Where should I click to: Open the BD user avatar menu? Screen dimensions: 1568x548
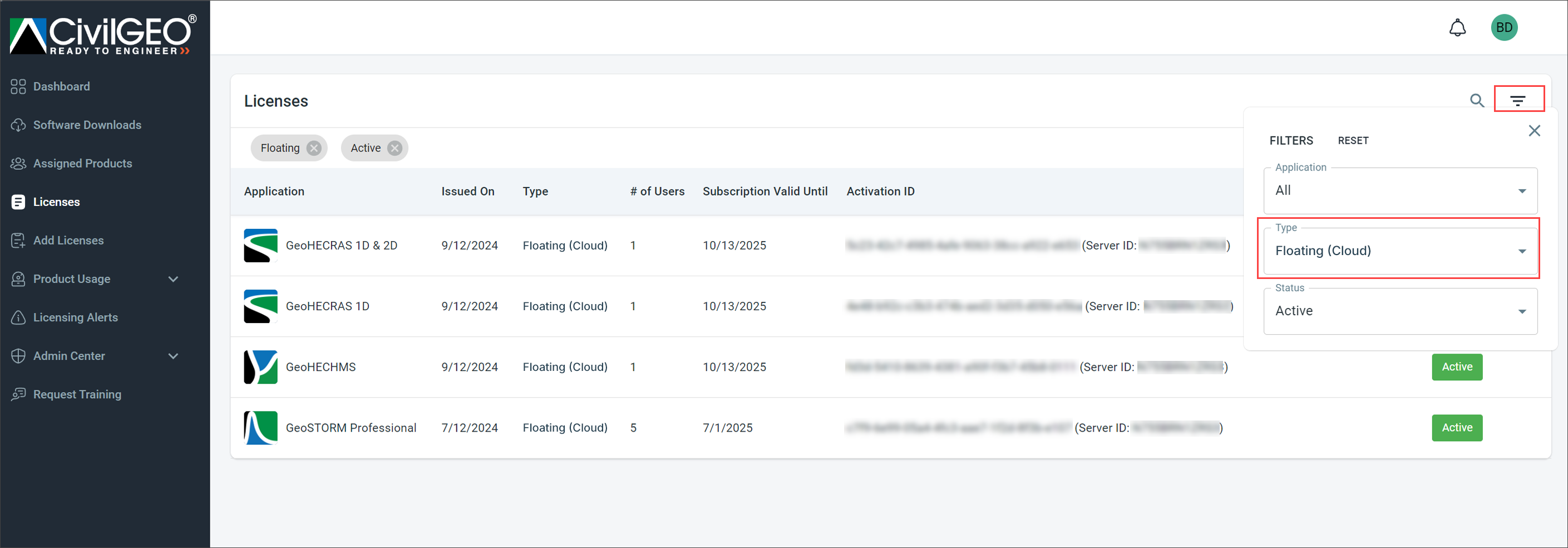pos(1503,28)
